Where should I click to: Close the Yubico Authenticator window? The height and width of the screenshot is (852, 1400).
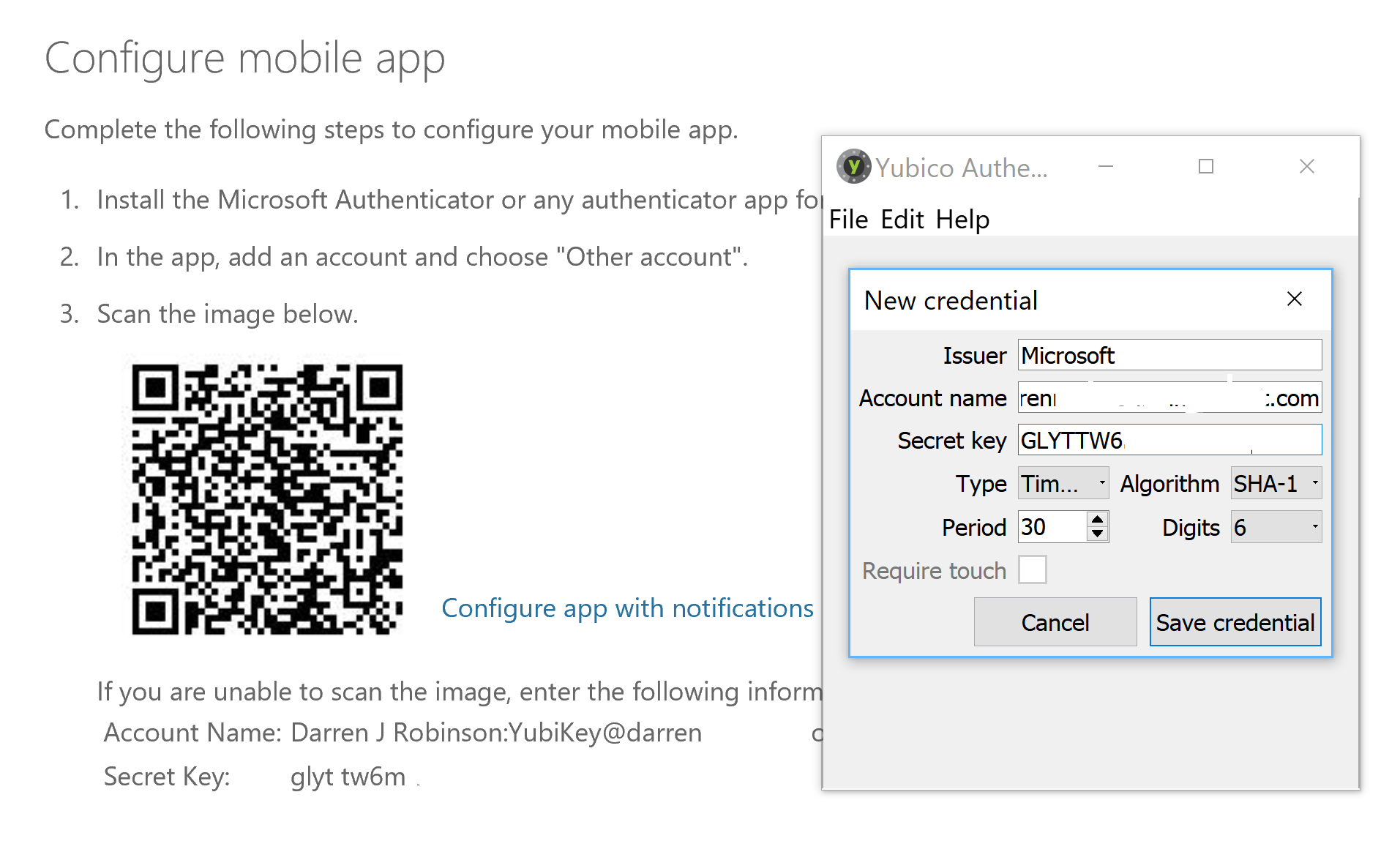[x=1306, y=167]
